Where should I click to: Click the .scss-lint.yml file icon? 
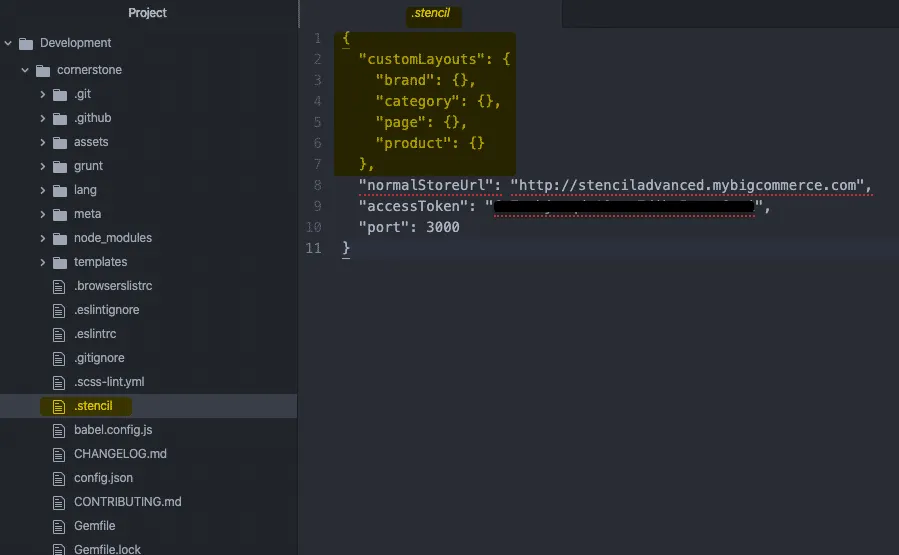click(59, 382)
